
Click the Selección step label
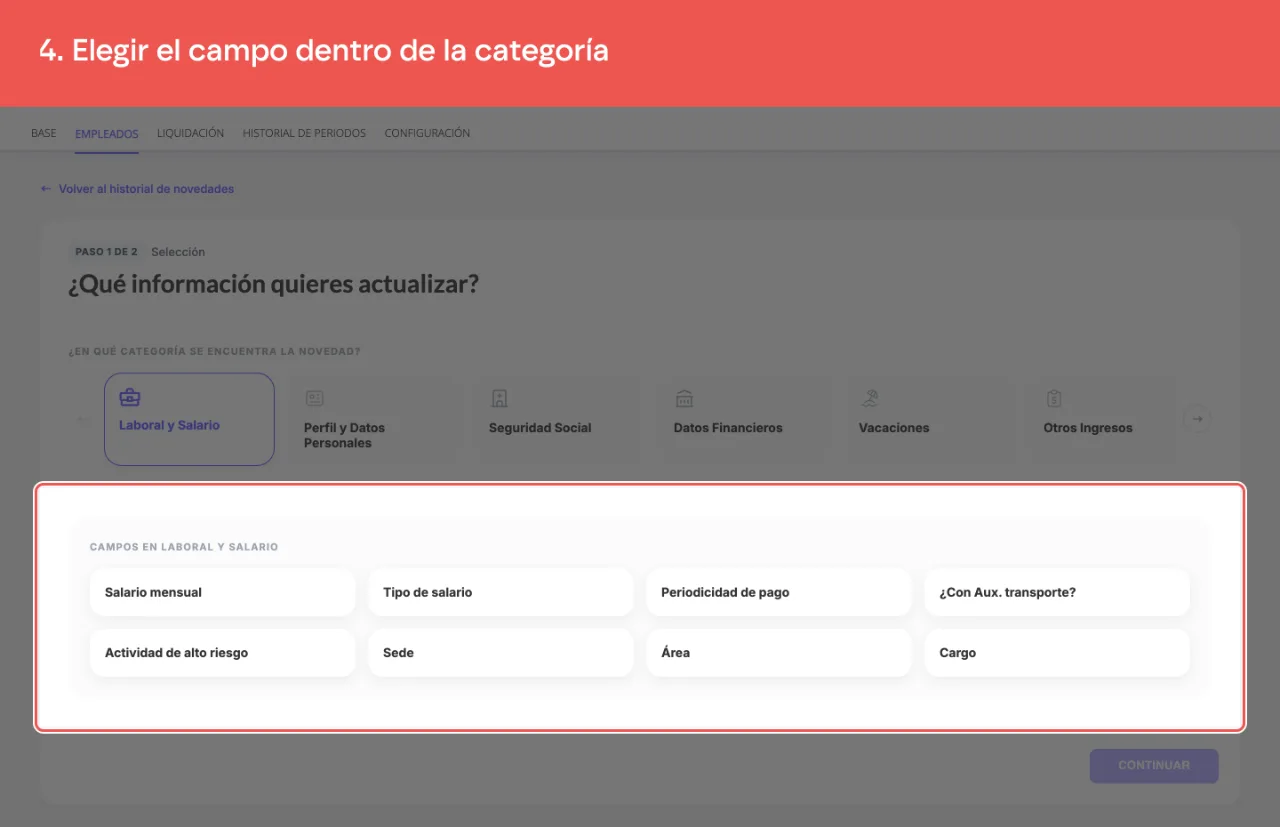tap(178, 252)
